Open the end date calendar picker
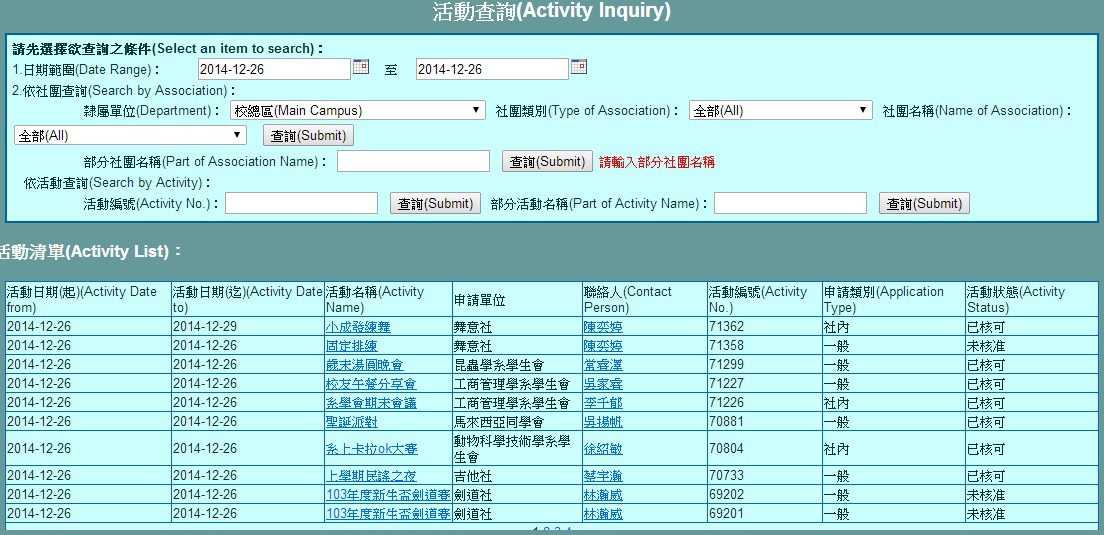This screenshot has width=1104, height=535. pyautogui.click(x=578, y=68)
